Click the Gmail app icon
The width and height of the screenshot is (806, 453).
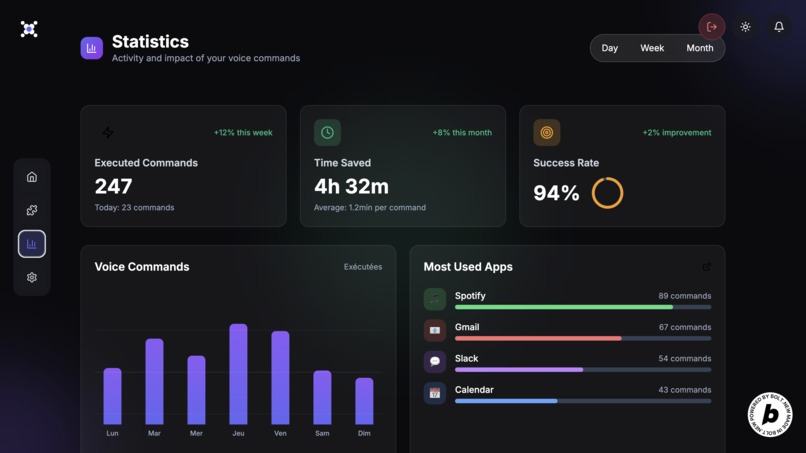coord(435,331)
